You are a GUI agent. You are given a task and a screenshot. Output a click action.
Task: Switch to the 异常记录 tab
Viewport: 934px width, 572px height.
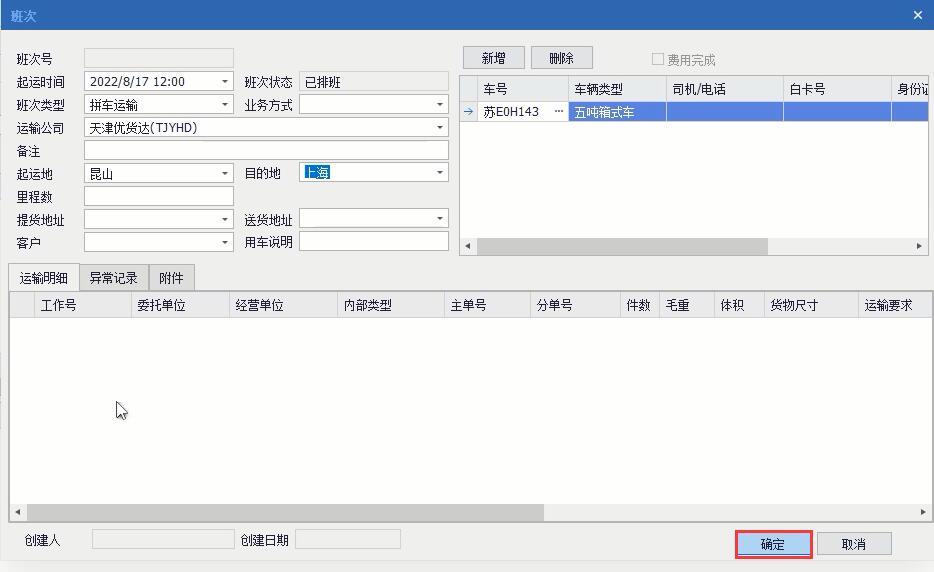(113, 278)
